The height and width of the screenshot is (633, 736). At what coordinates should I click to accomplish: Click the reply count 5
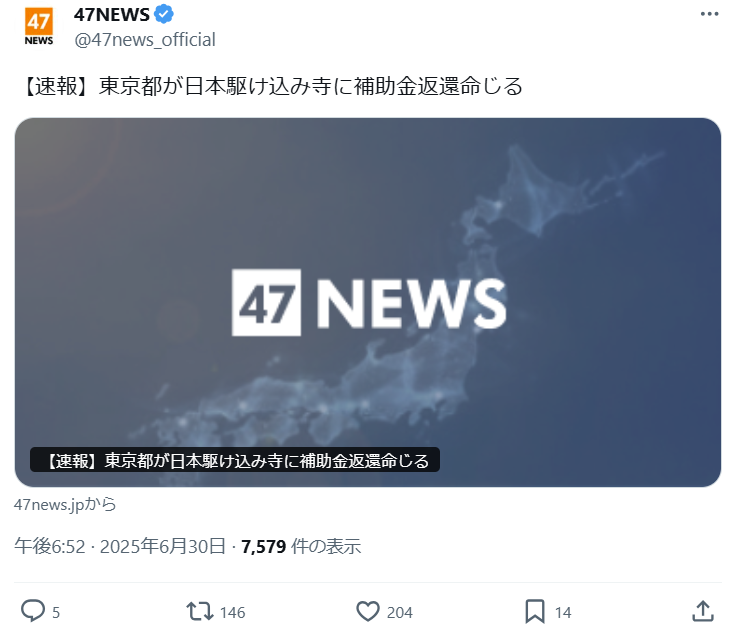click(56, 612)
